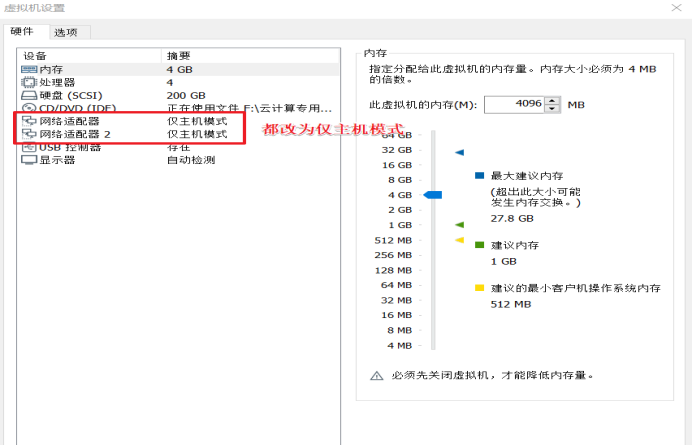Click the green 建议内存 legend swatch

click(x=479, y=245)
